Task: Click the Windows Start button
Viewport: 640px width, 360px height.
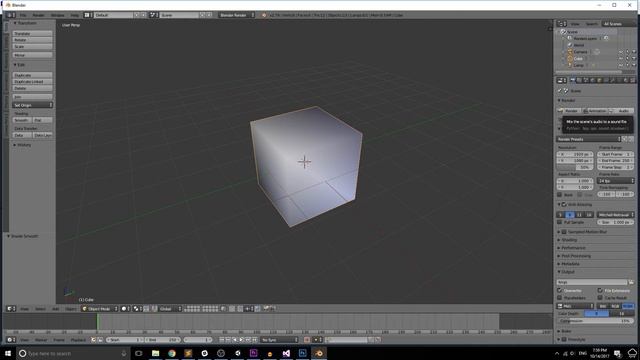Action: [x=8, y=353]
